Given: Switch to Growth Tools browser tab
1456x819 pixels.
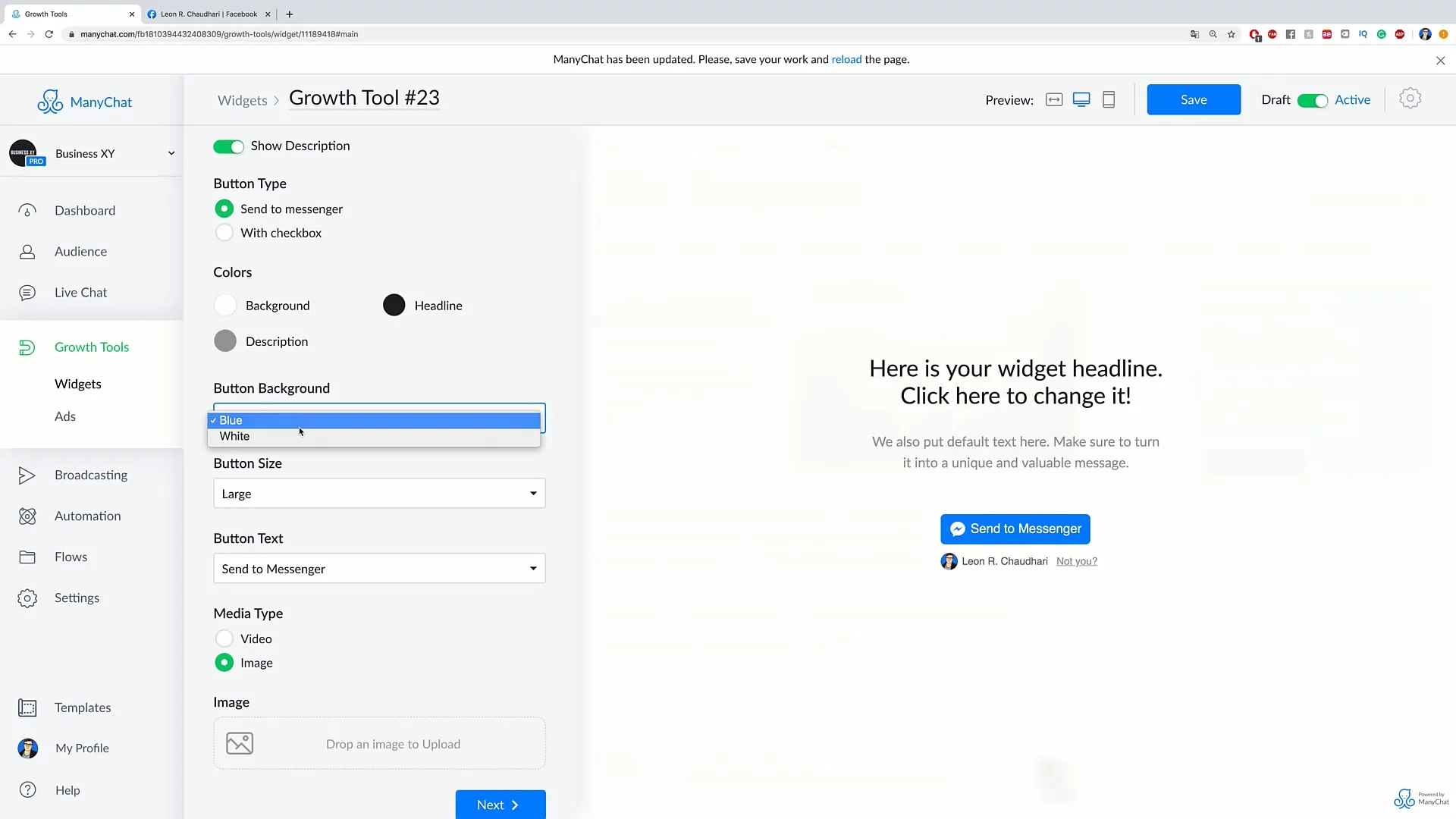Looking at the screenshot, I should pos(71,14).
